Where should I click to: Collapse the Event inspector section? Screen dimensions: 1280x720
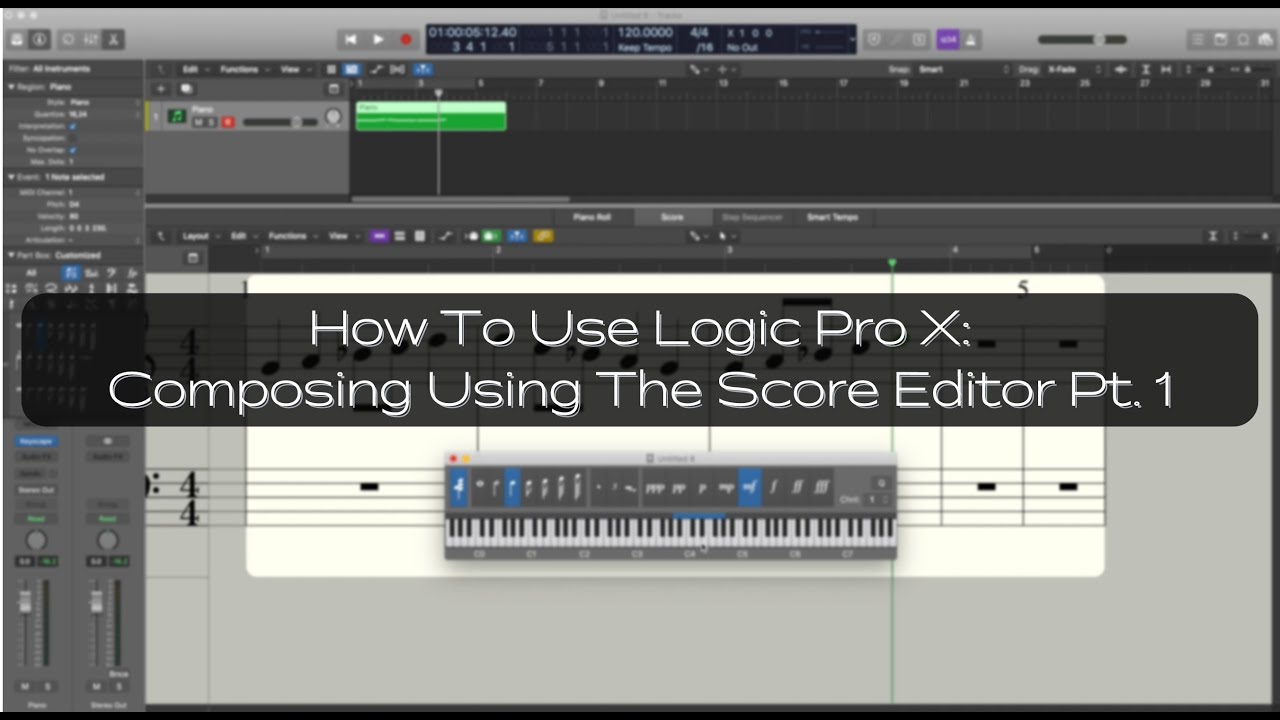coord(12,177)
